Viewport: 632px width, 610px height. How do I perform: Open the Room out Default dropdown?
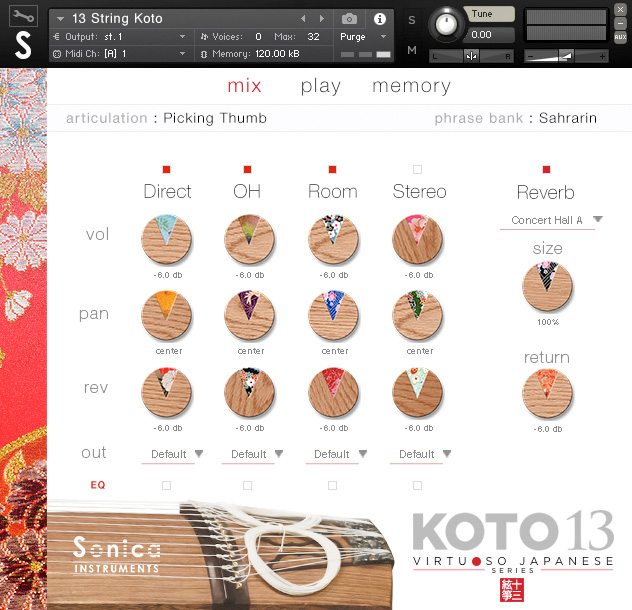tap(337, 455)
